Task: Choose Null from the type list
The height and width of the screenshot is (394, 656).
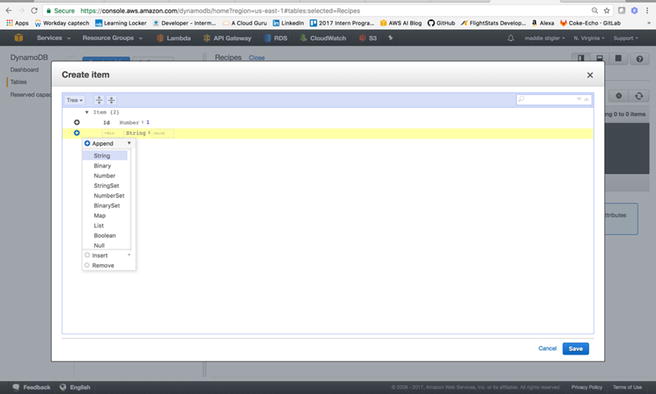Action: pos(99,246)
